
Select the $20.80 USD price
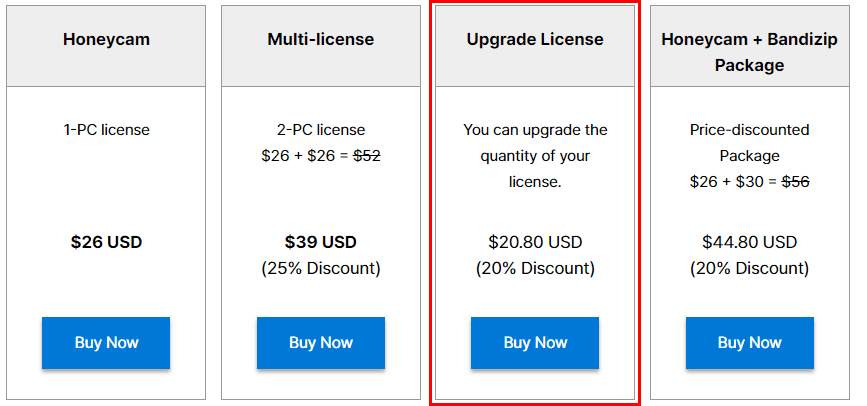pyautogui.click(x=535, y=242)
